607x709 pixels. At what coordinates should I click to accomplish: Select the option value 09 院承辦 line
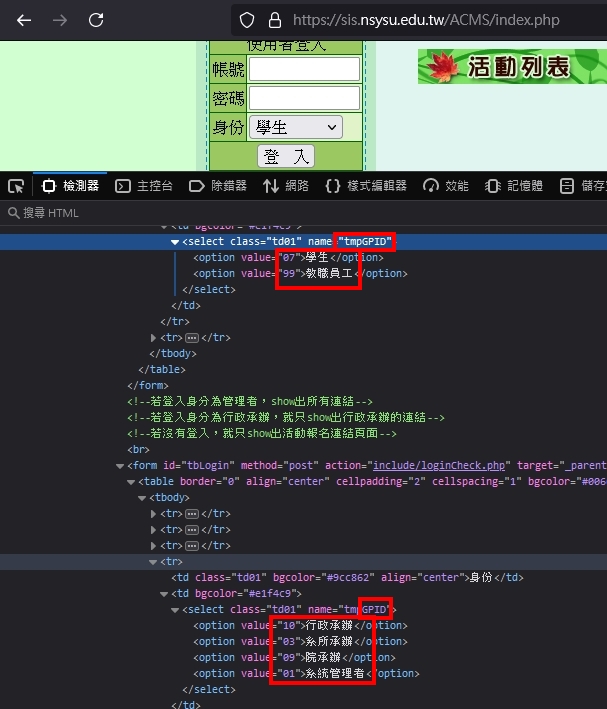tap(294, 657)
